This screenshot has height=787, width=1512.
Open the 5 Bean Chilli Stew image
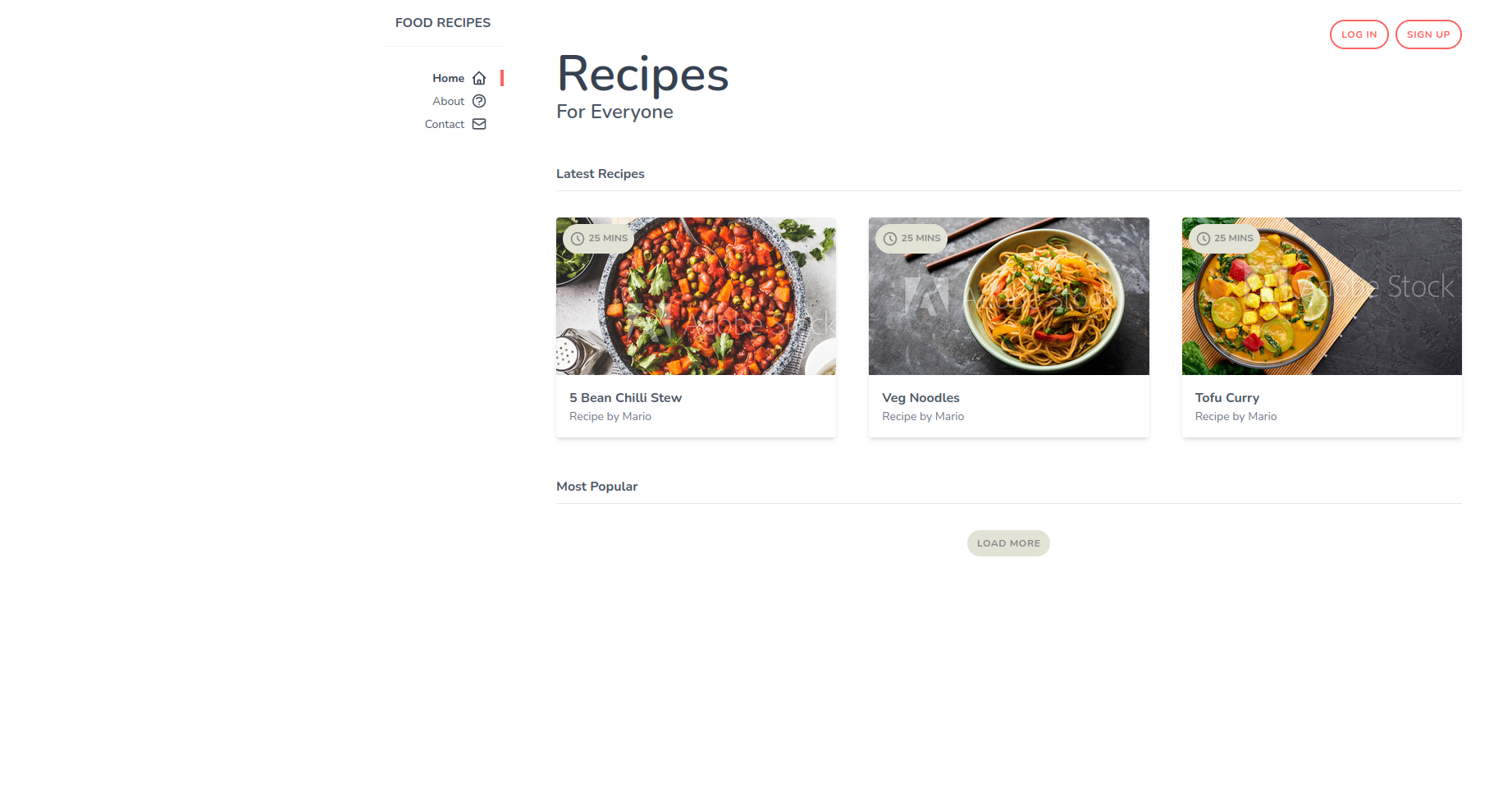[x=696, y=296]
